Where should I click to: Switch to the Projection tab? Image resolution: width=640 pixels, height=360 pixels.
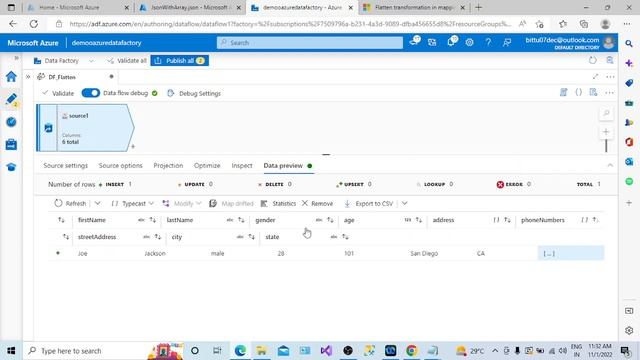(168, 165)
